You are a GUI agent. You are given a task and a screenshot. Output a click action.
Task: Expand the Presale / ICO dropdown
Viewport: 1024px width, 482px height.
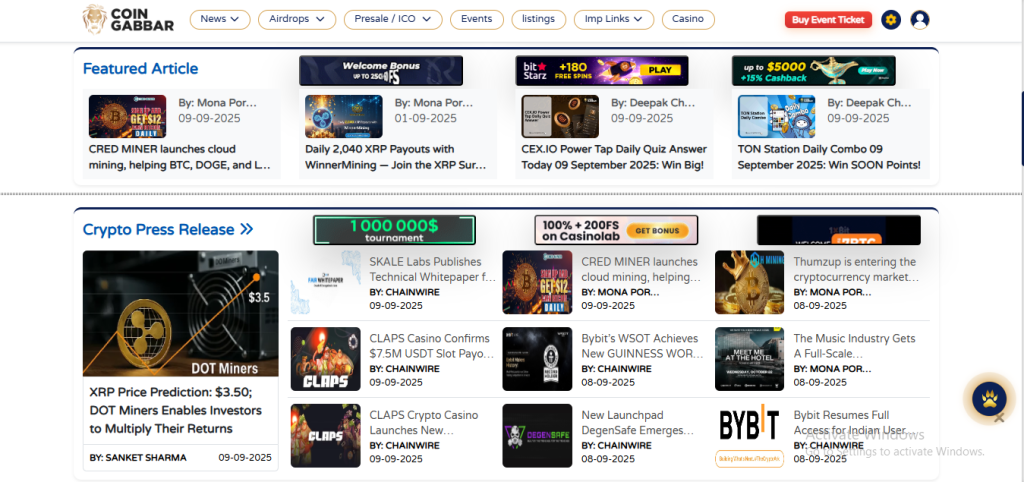393,20
